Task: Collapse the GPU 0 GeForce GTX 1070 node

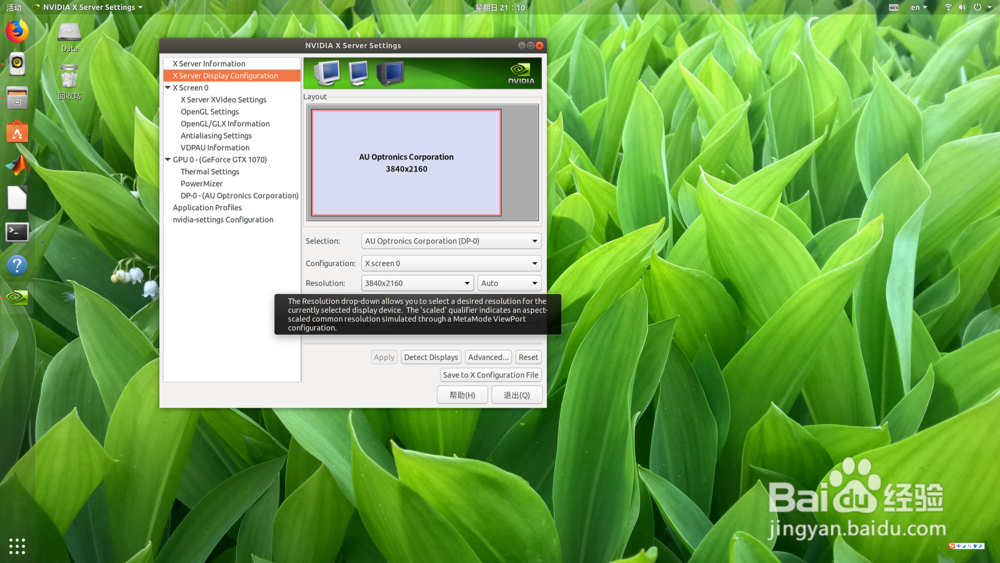Action: (168, 159)
